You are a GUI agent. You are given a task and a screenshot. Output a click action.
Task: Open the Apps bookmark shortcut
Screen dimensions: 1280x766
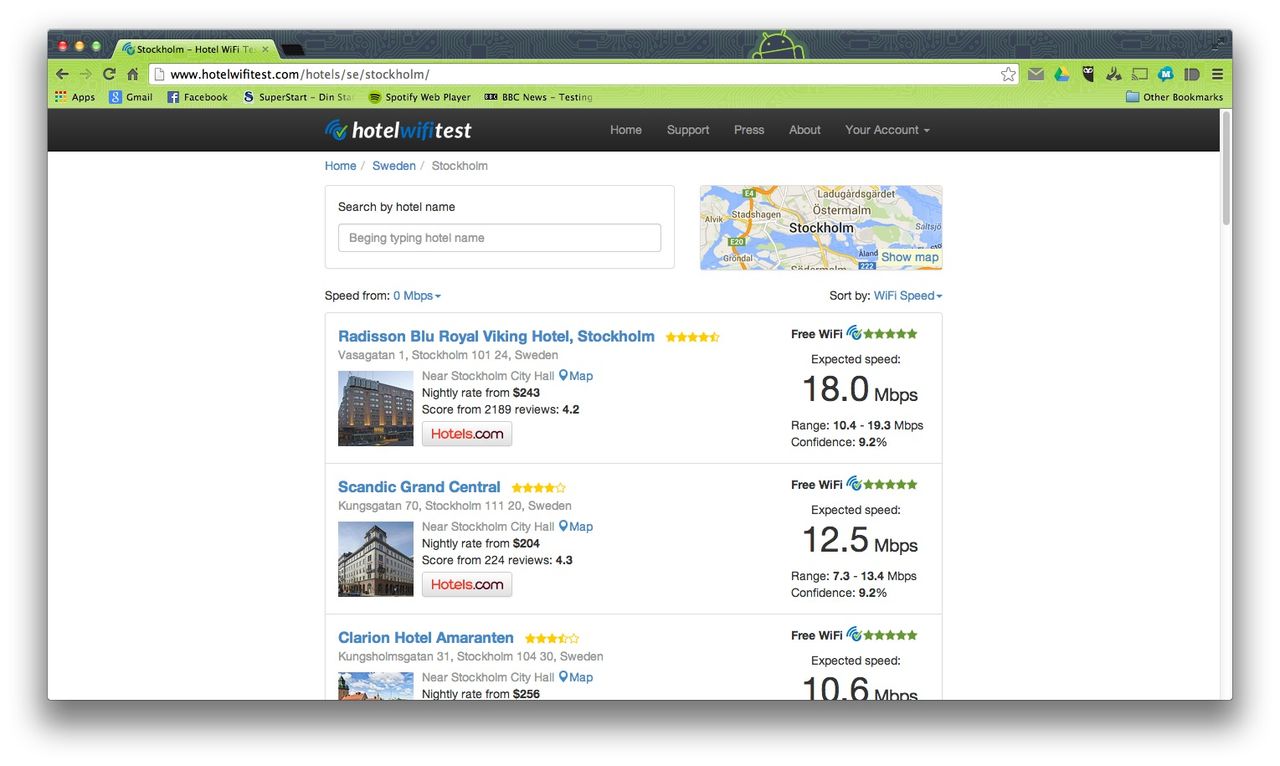75,97
